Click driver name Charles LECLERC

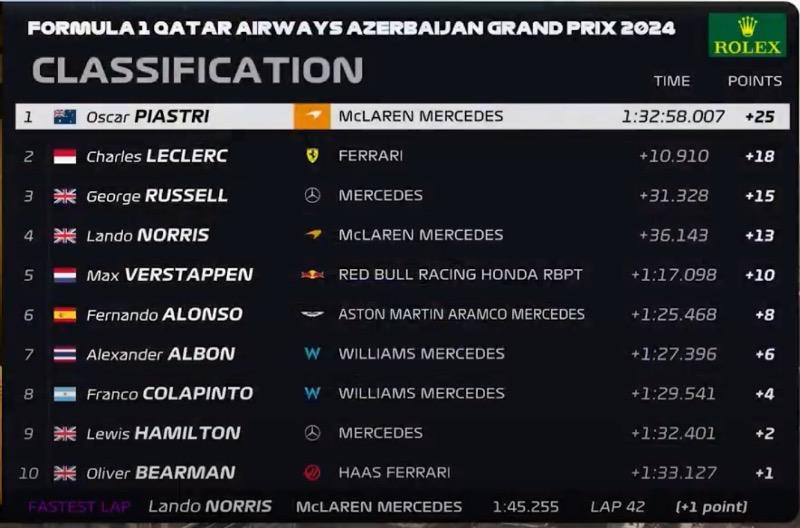pos(157,156)
